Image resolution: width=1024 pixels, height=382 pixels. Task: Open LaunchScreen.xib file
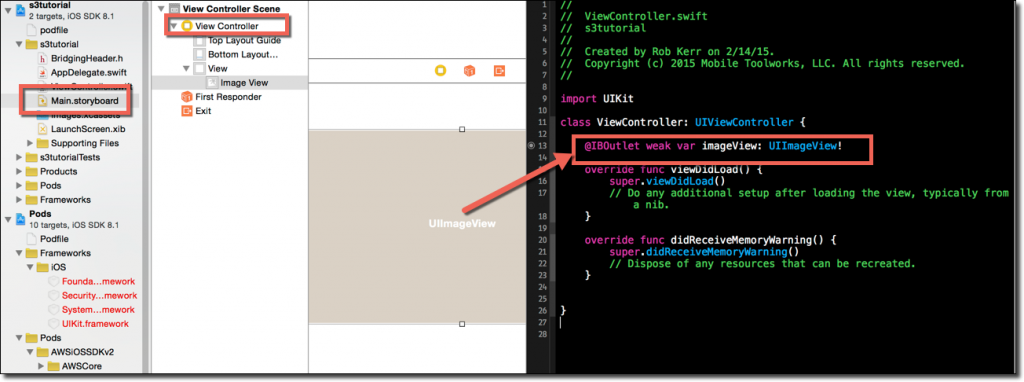[88, 129]
